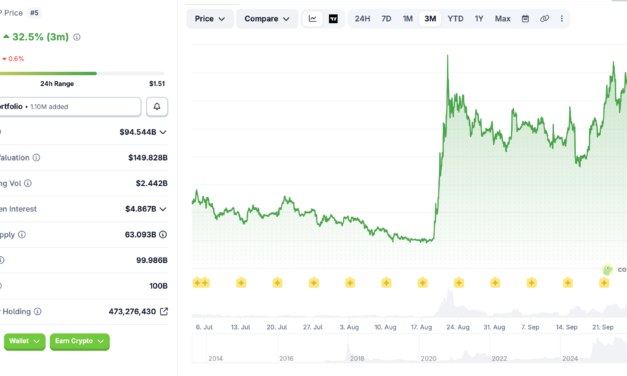Click the news marker above 24. Aug
Viewport: 627px width, 376px height.
(x=459, y=283)
